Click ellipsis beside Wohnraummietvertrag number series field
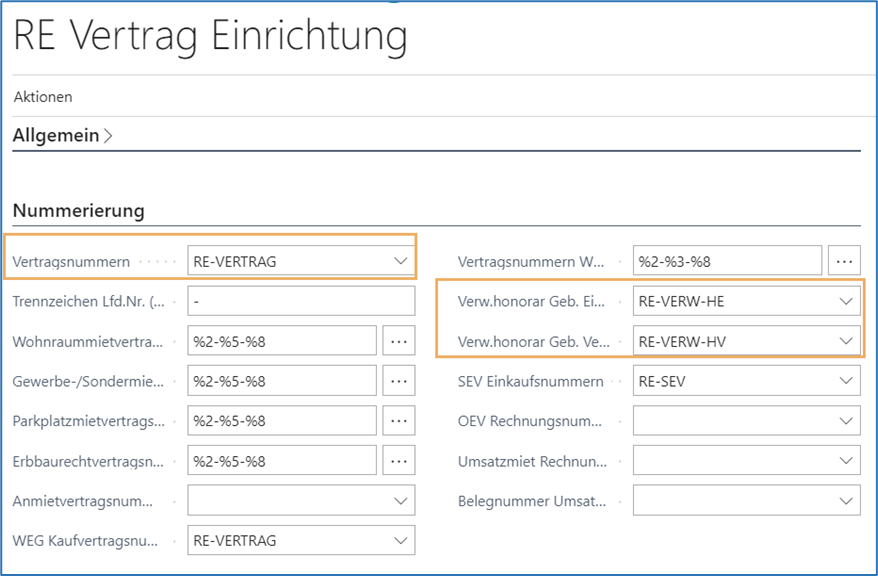The image size is (878, 576). [399, 340]
